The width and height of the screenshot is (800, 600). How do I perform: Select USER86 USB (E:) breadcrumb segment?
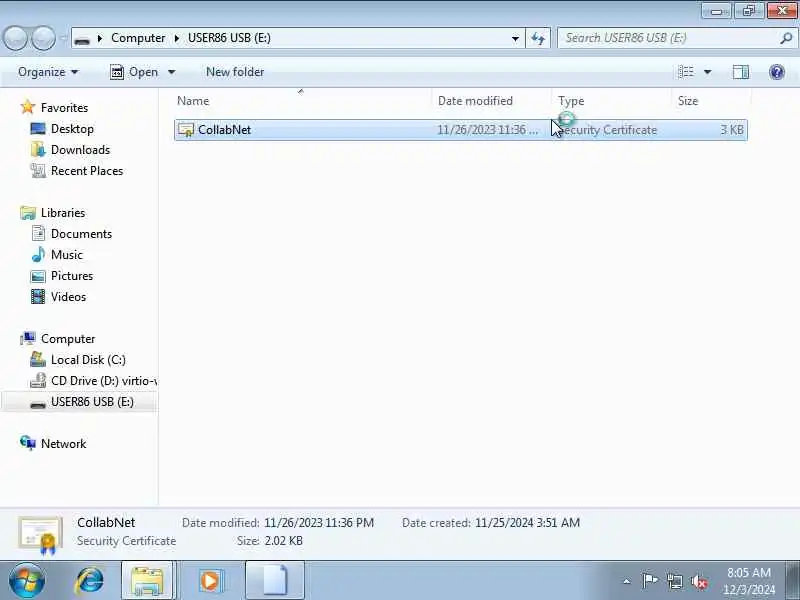click(x=229, y=38)
